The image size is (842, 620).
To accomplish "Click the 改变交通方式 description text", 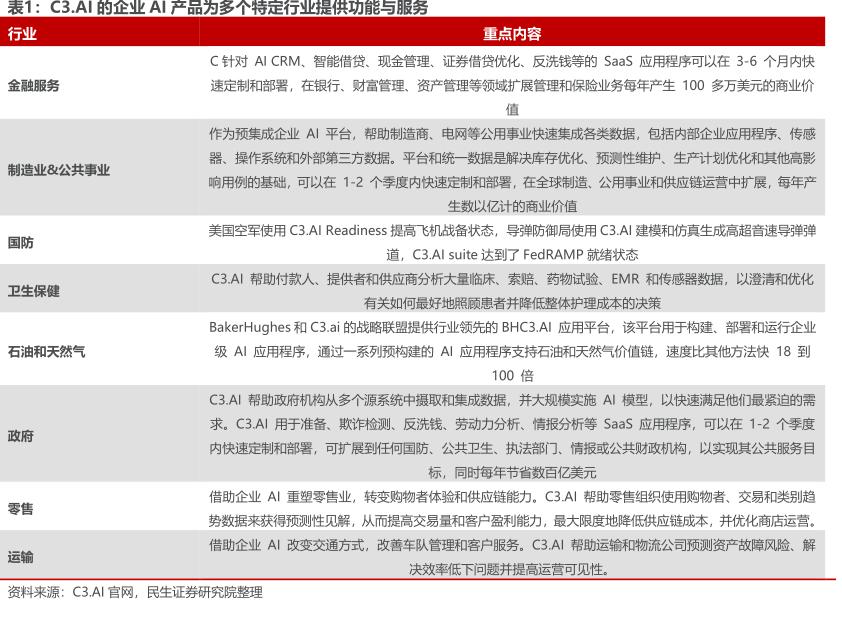I will 512,557.
